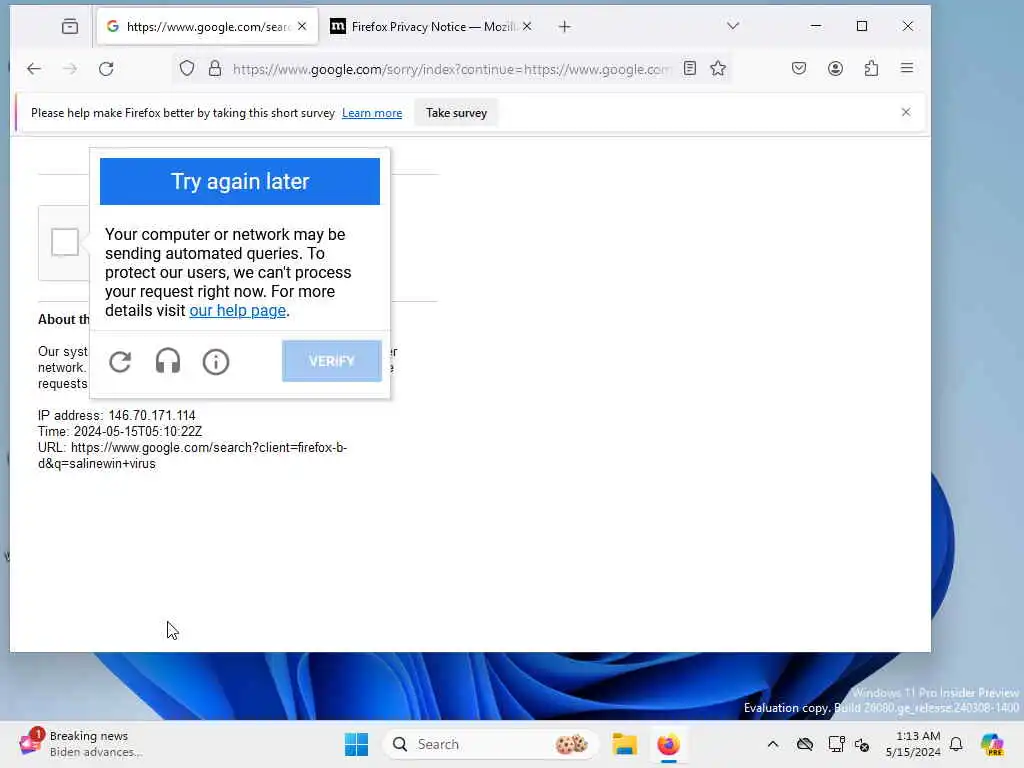
Task: Open site info via the padlock icon
Action: pyautogui.click(x=215, y=69)
